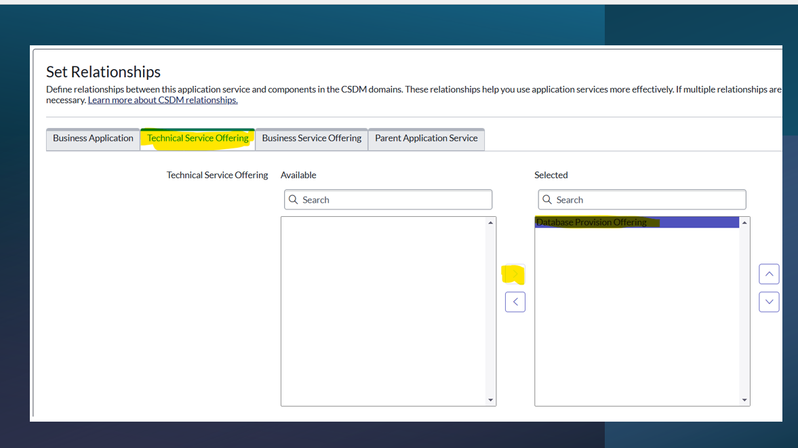The width and height of the screenshot is (798, 448).
Task: Click the magnifier icon in Selected search
Action: 548,200
